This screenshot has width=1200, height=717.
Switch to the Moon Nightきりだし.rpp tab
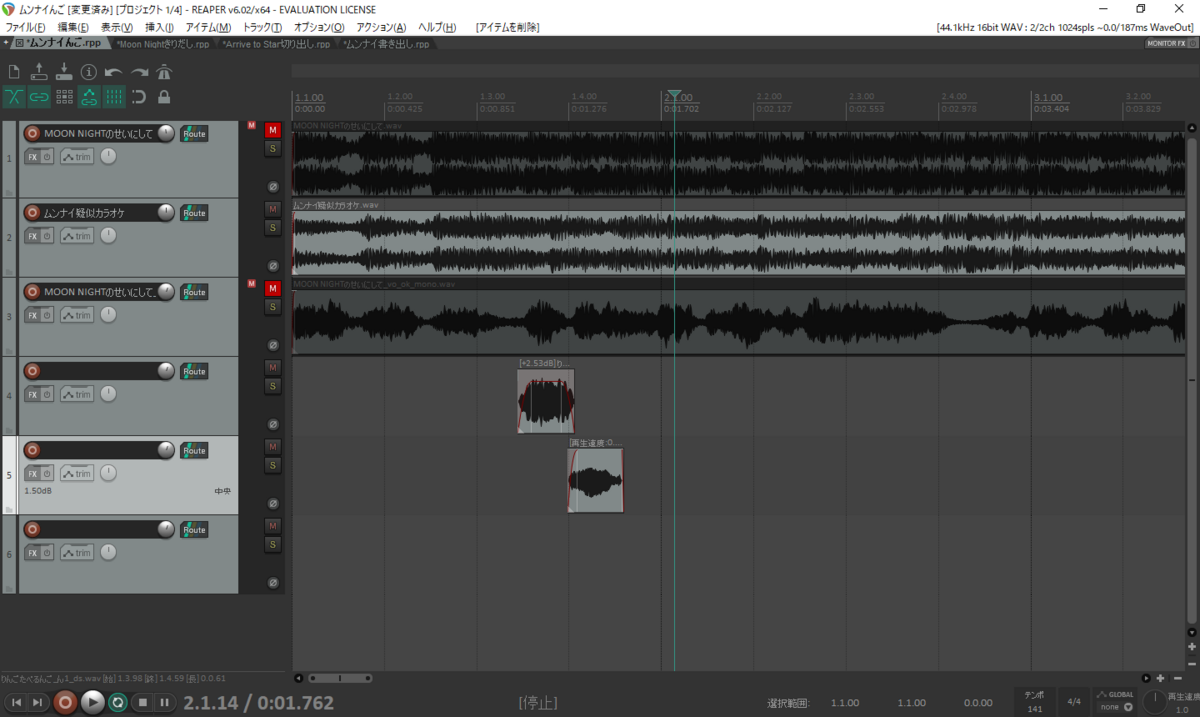(163, 45)
